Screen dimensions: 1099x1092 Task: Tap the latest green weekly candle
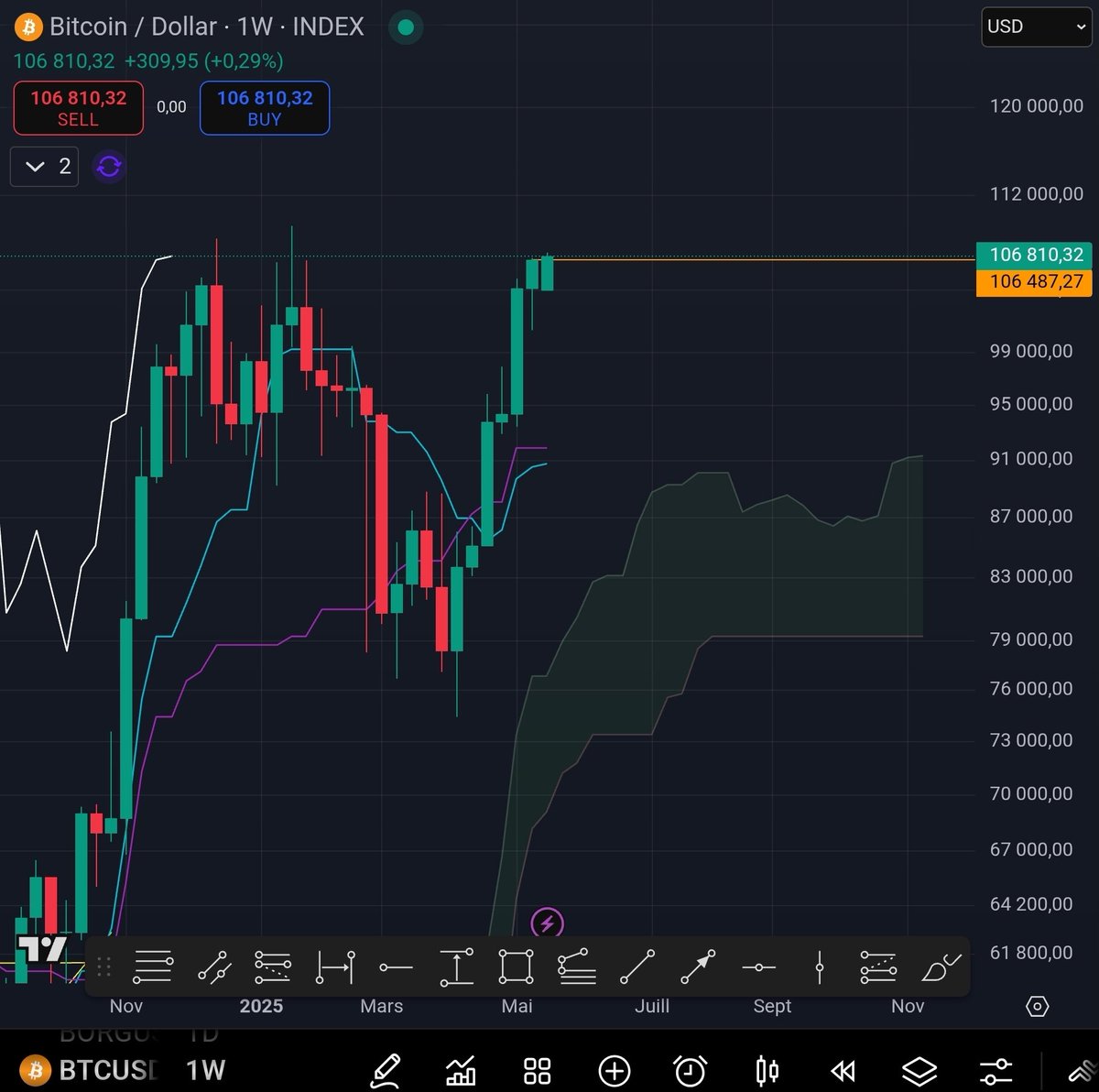click(x=547, y=274)
